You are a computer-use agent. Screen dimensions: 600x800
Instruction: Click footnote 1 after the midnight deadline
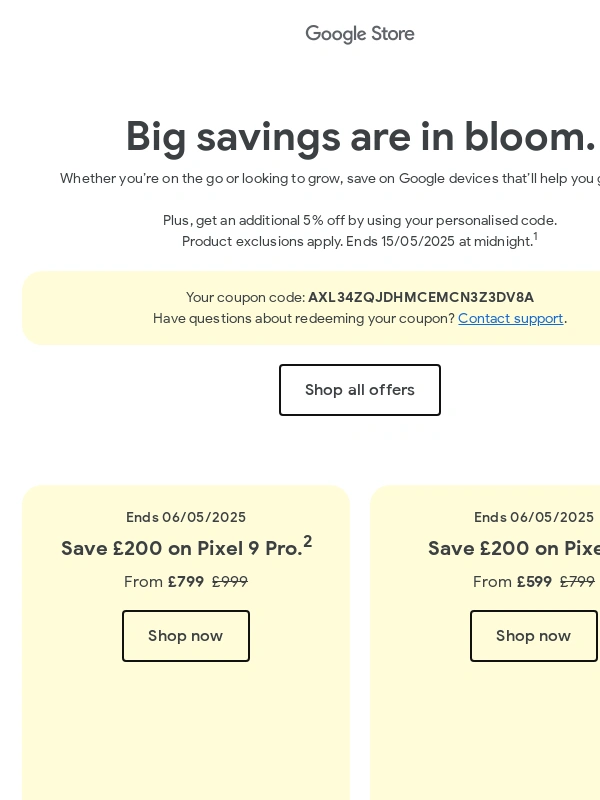(535, 237)
